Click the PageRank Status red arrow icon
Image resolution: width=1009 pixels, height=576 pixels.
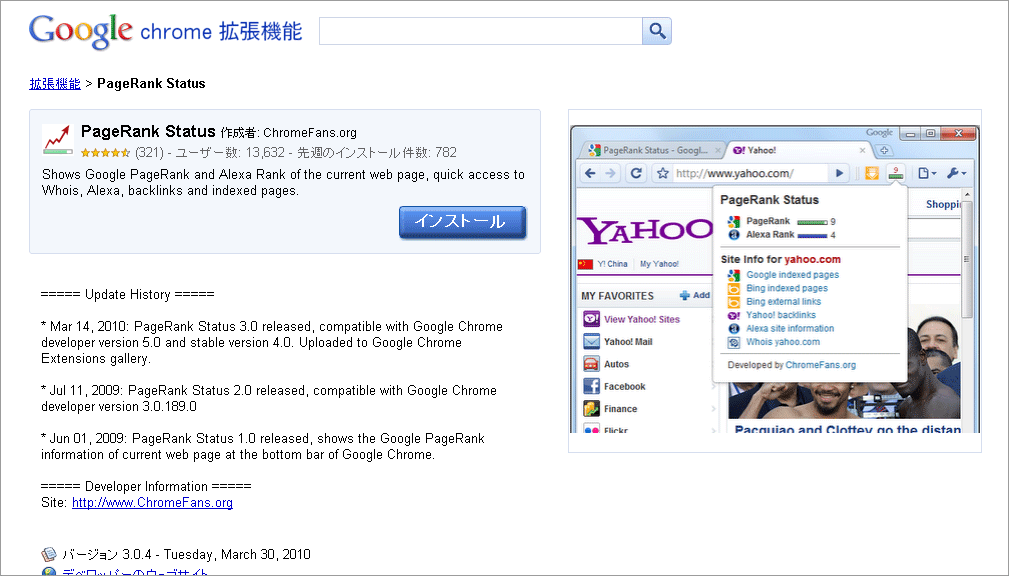point(58,139)
